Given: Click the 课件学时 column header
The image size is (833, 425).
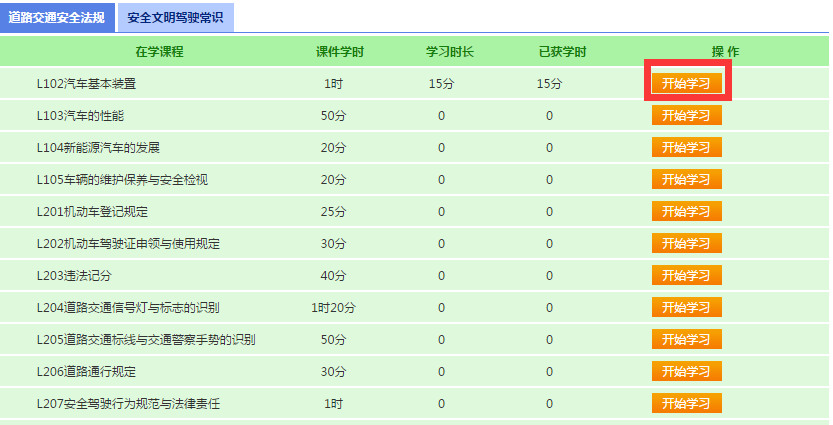Looking at the screenshot, I should (x=340, y=52).
